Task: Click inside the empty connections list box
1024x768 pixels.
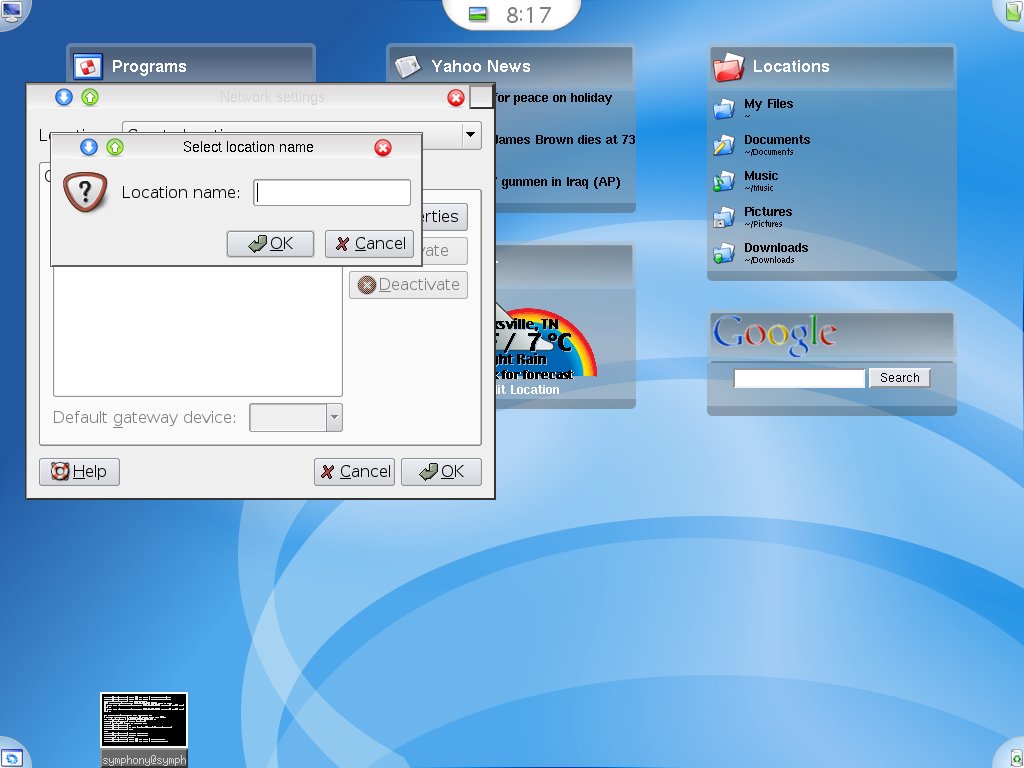Action: [x=197, y=330]
